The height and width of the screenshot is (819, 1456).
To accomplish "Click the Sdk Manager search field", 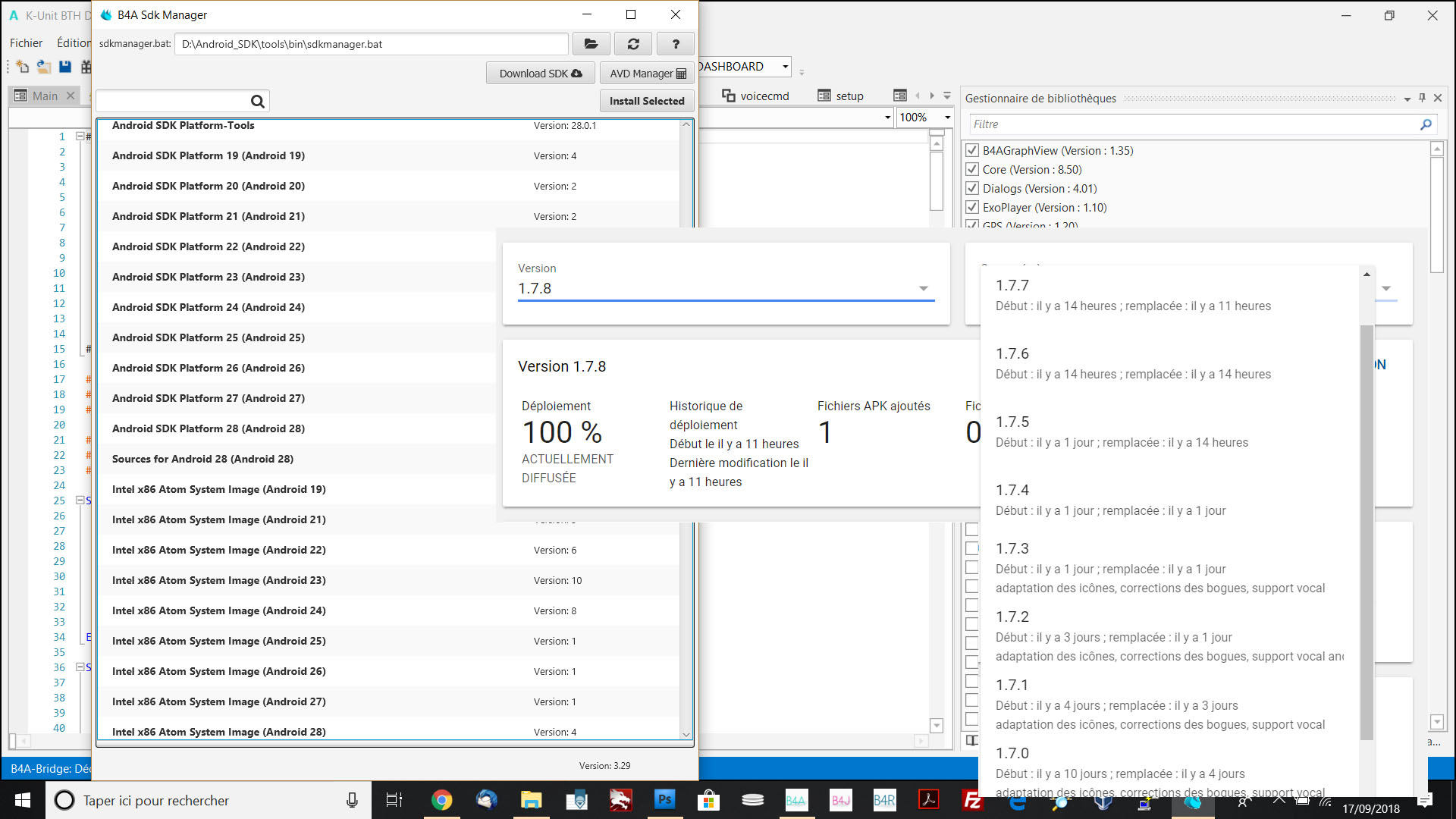I will pyautogui.click(x=173, y=101).
